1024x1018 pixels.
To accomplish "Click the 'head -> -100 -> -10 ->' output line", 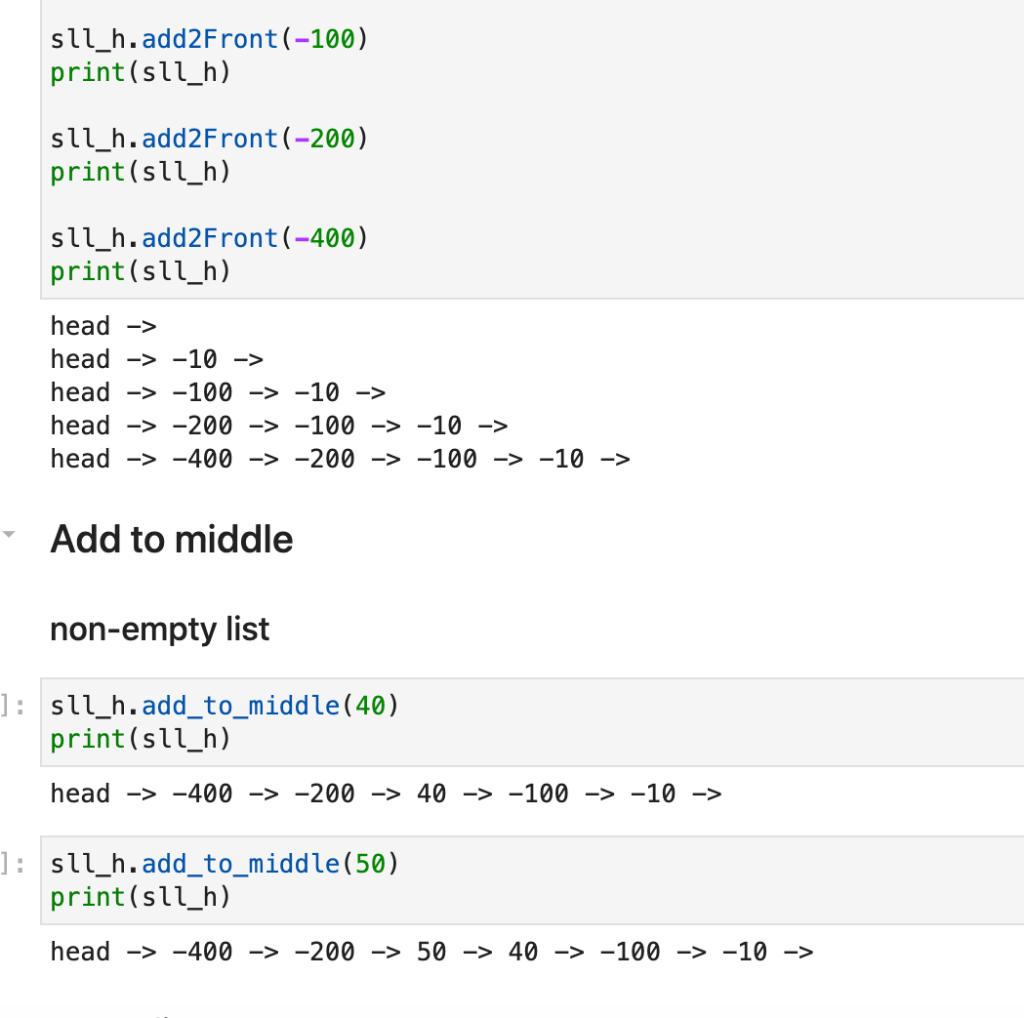I will [218, 392].
